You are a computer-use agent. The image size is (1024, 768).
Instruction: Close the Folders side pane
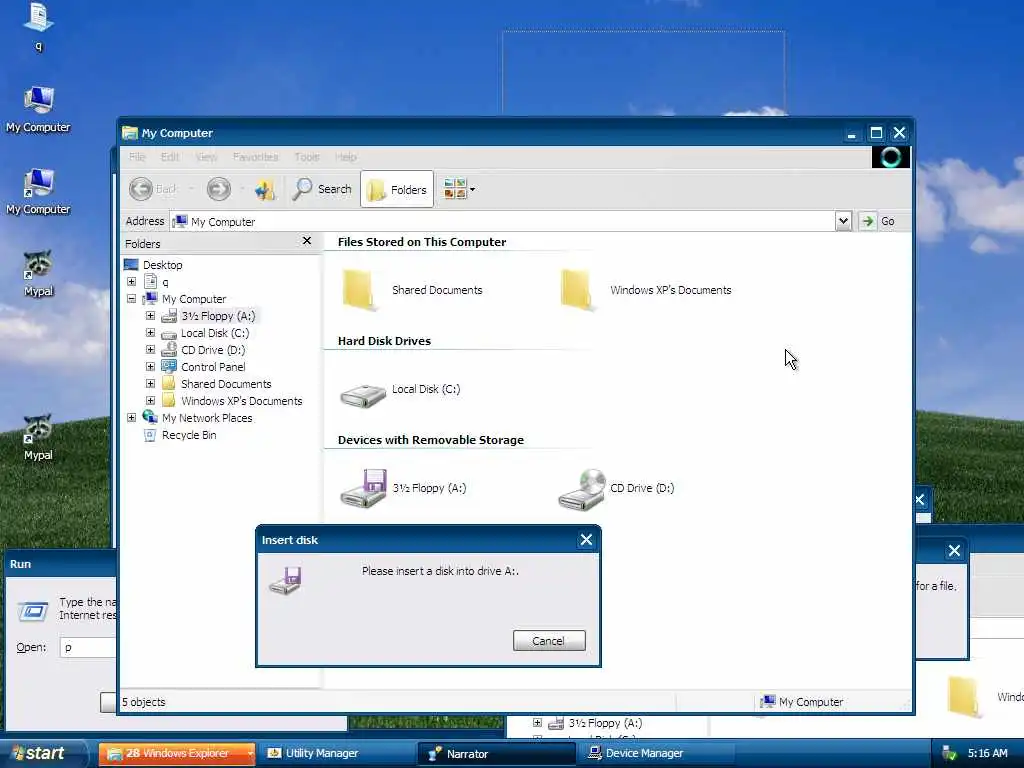(307, 241)
